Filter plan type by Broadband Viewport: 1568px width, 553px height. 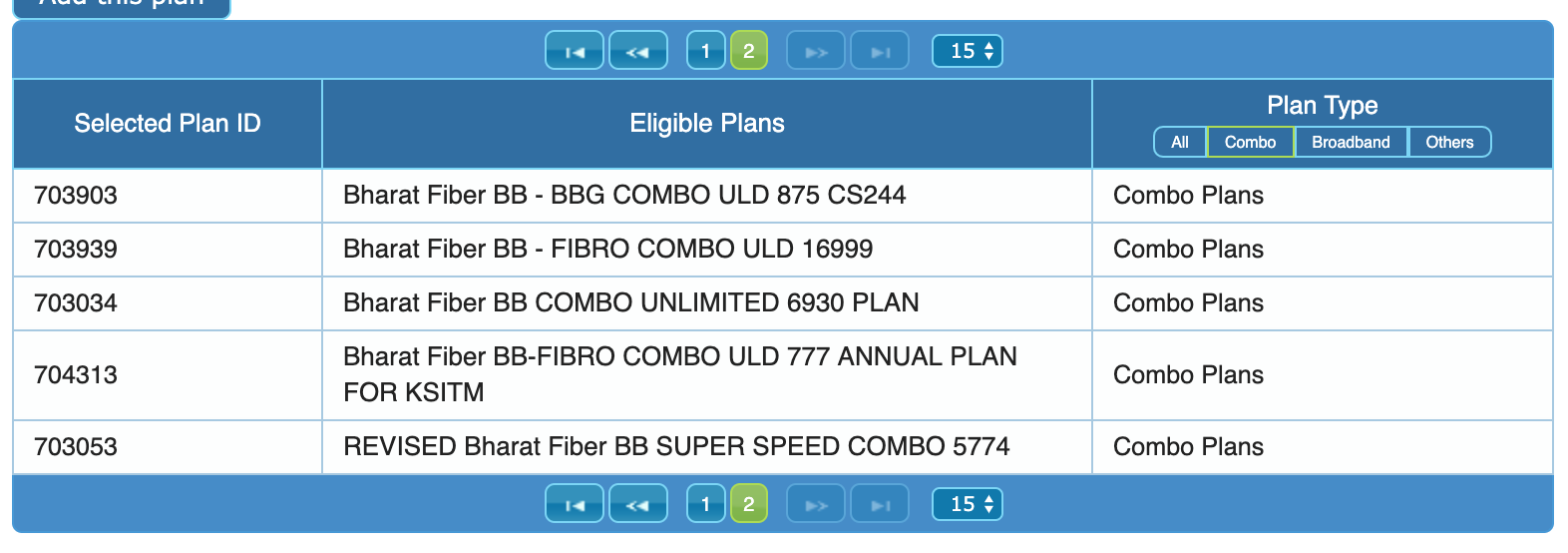(x=1351, y=142)
